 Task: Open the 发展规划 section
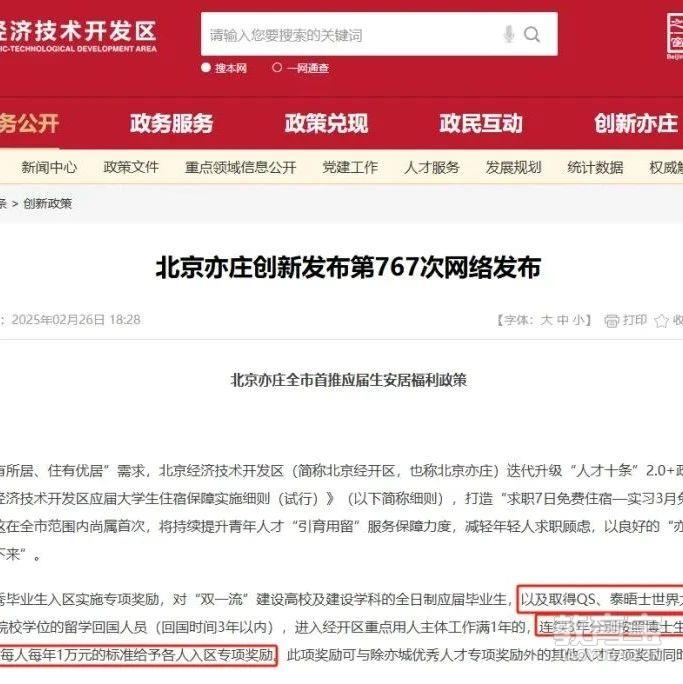pyautogui.click(x=513, y=168)
